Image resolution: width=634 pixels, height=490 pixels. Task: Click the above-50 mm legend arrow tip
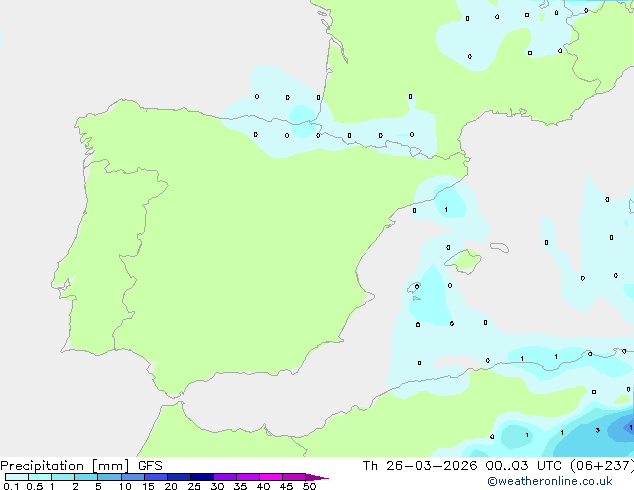(x=317, y=477)
